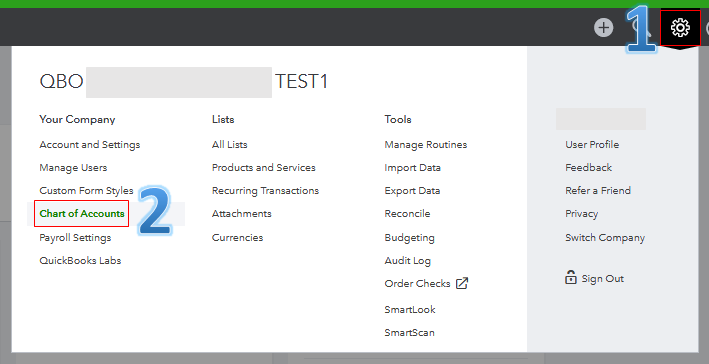The width and height of the screenshot is (709, 364).
Task: Open Attachments list
Action: pyautogui.click(x=241, y=213)
